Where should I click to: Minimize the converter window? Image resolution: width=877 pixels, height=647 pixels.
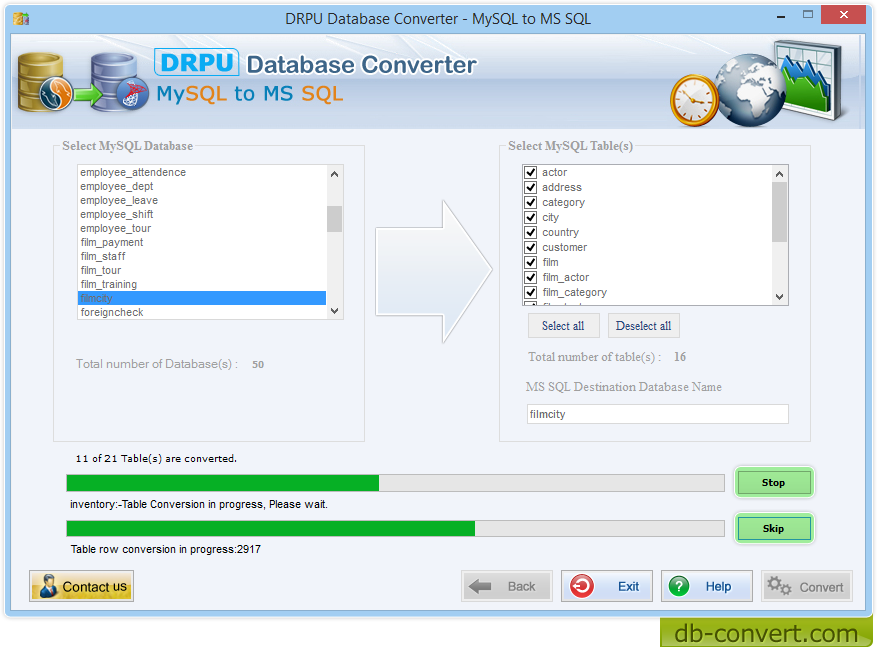pos(781,17)
